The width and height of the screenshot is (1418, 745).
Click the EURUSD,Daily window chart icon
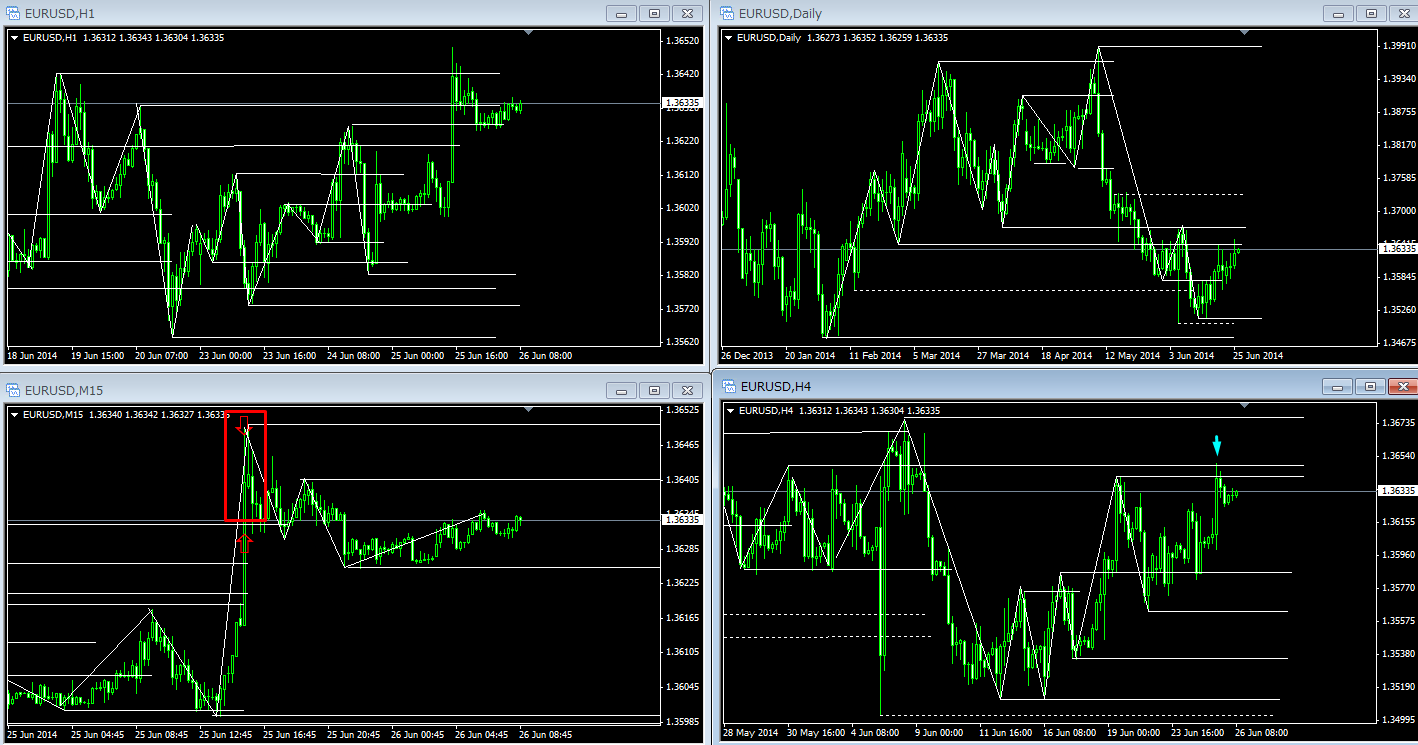click(x=727, y=13)
